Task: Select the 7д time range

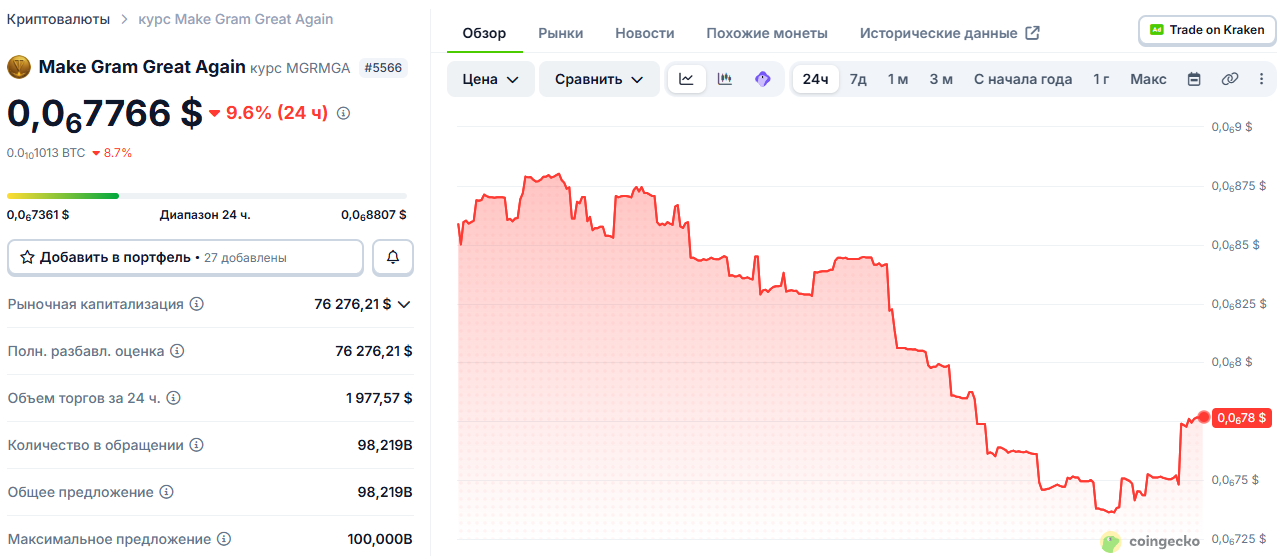Action: click(858, 79)
